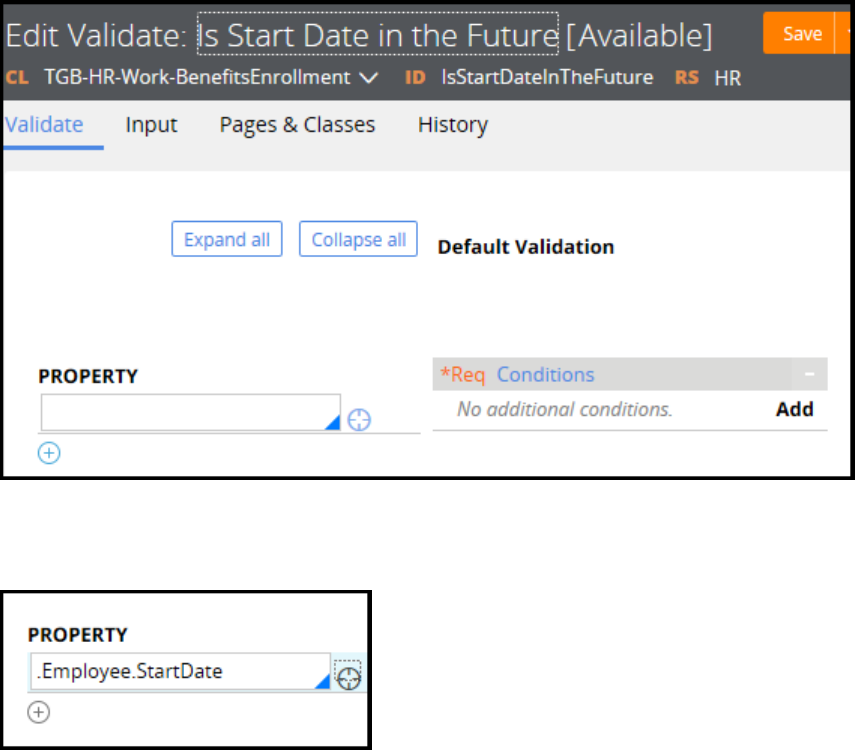Open the Input tab

151,125
